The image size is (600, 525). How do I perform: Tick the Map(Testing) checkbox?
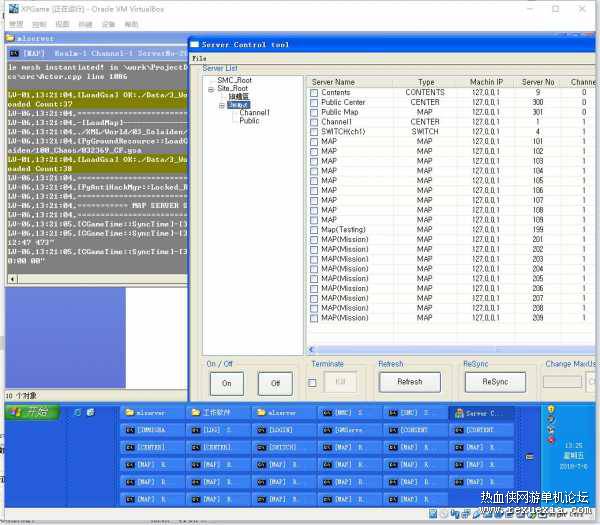click(314, 230)
